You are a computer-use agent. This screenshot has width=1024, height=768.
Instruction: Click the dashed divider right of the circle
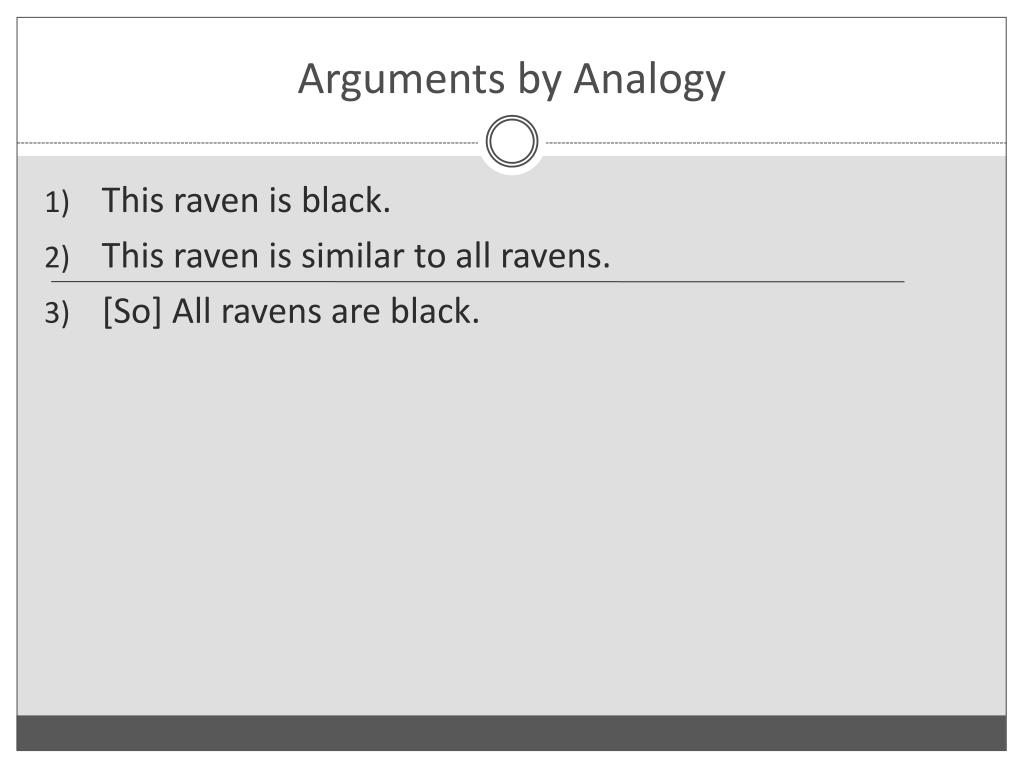coord(776,142)
